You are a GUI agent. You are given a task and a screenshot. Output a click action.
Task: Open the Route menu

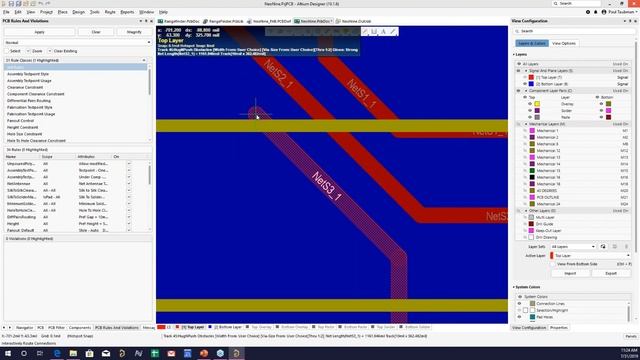tap(110, 12)
